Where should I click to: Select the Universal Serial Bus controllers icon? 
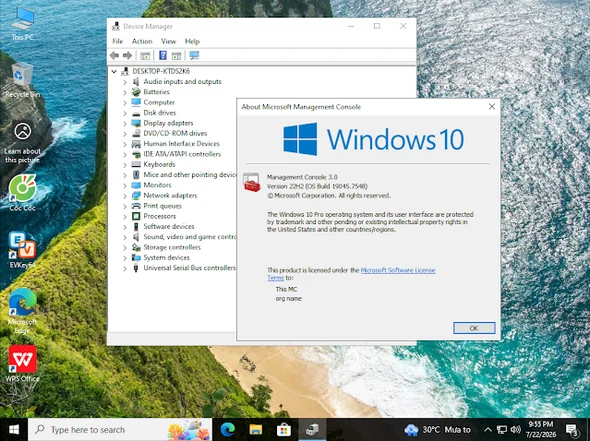pyautogui.click(x=136, y=268)
